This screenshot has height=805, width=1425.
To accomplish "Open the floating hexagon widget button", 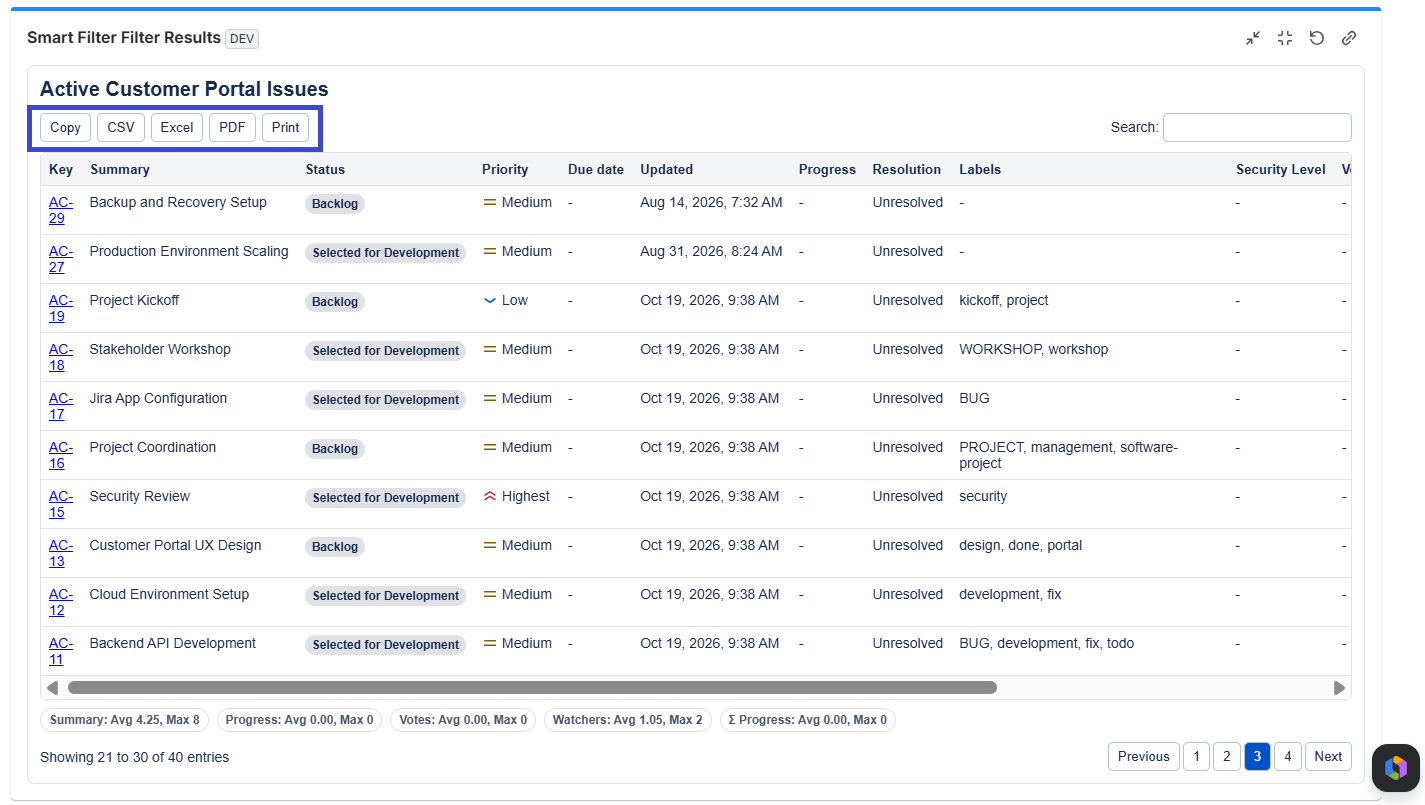I will 1395,768.
